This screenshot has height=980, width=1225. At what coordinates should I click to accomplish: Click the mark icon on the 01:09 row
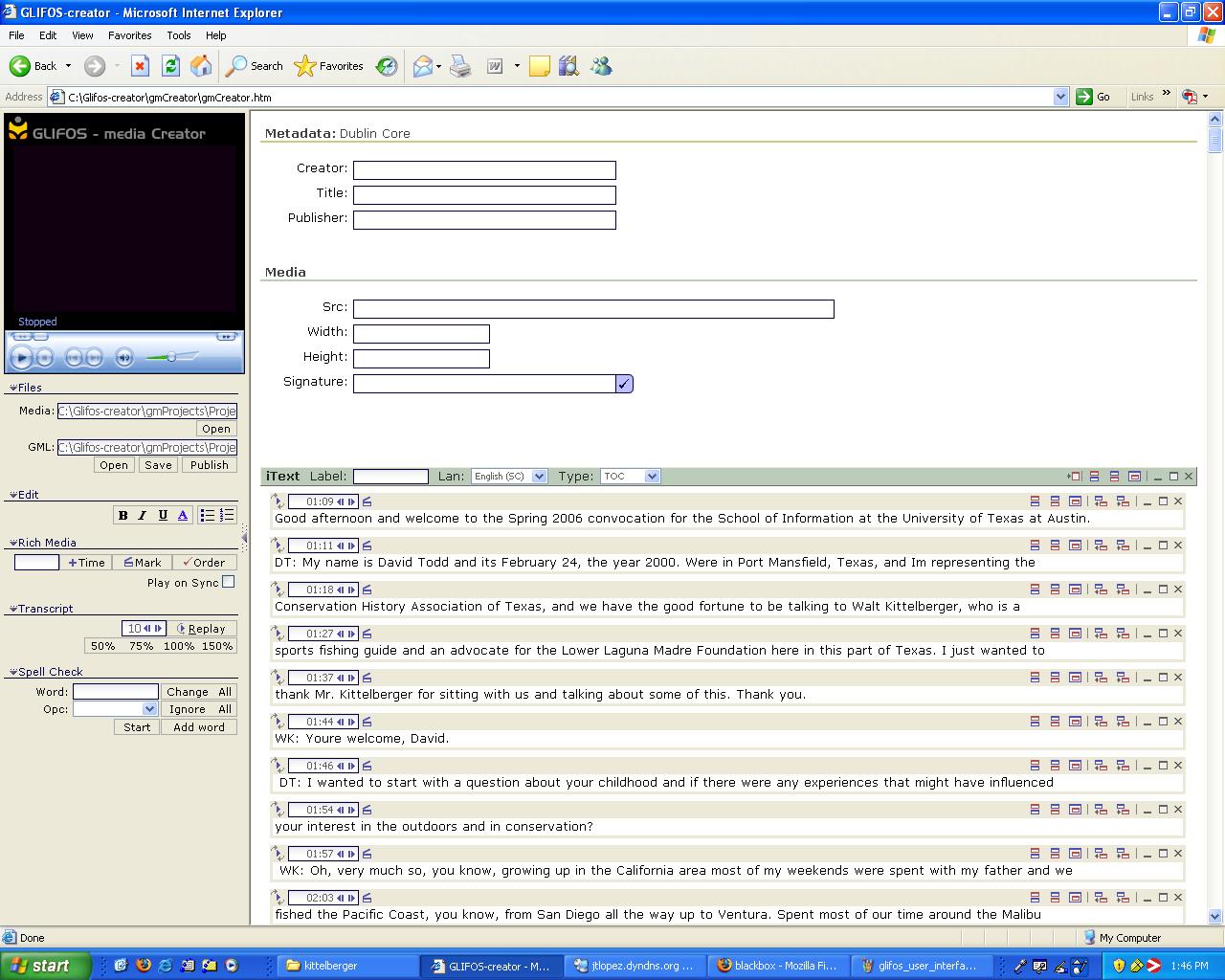pyautogui.click(x=367, y=501)
